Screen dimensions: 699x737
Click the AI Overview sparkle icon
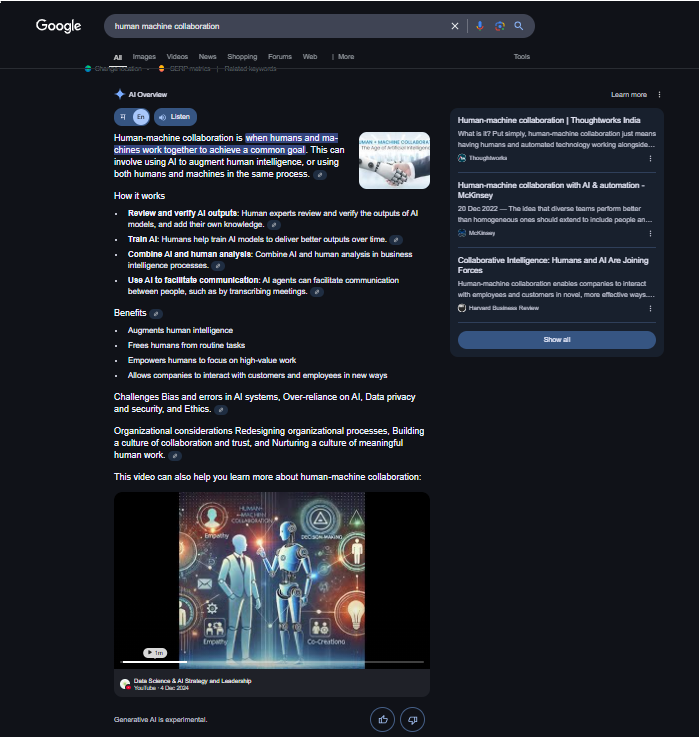[x=119, y=94]
